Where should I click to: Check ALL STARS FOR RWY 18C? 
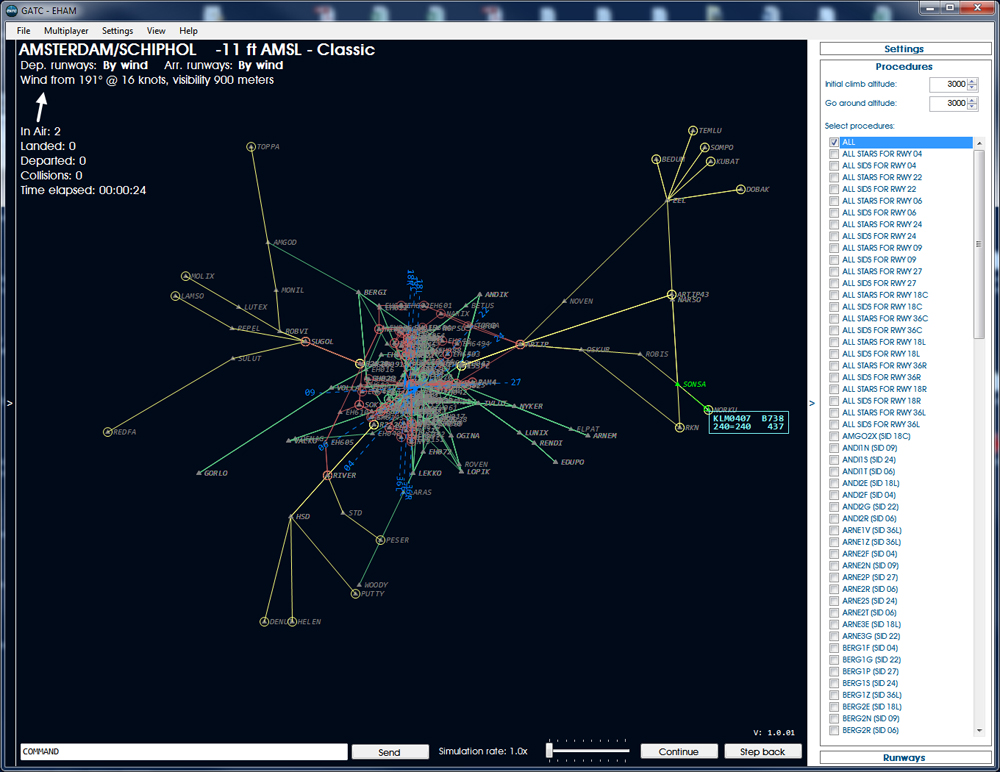[x=834, y=295]
